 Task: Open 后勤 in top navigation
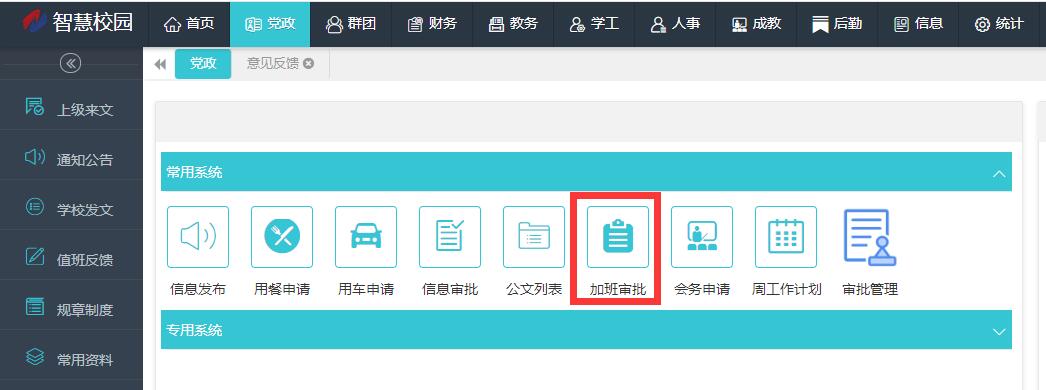pos(837,24)
